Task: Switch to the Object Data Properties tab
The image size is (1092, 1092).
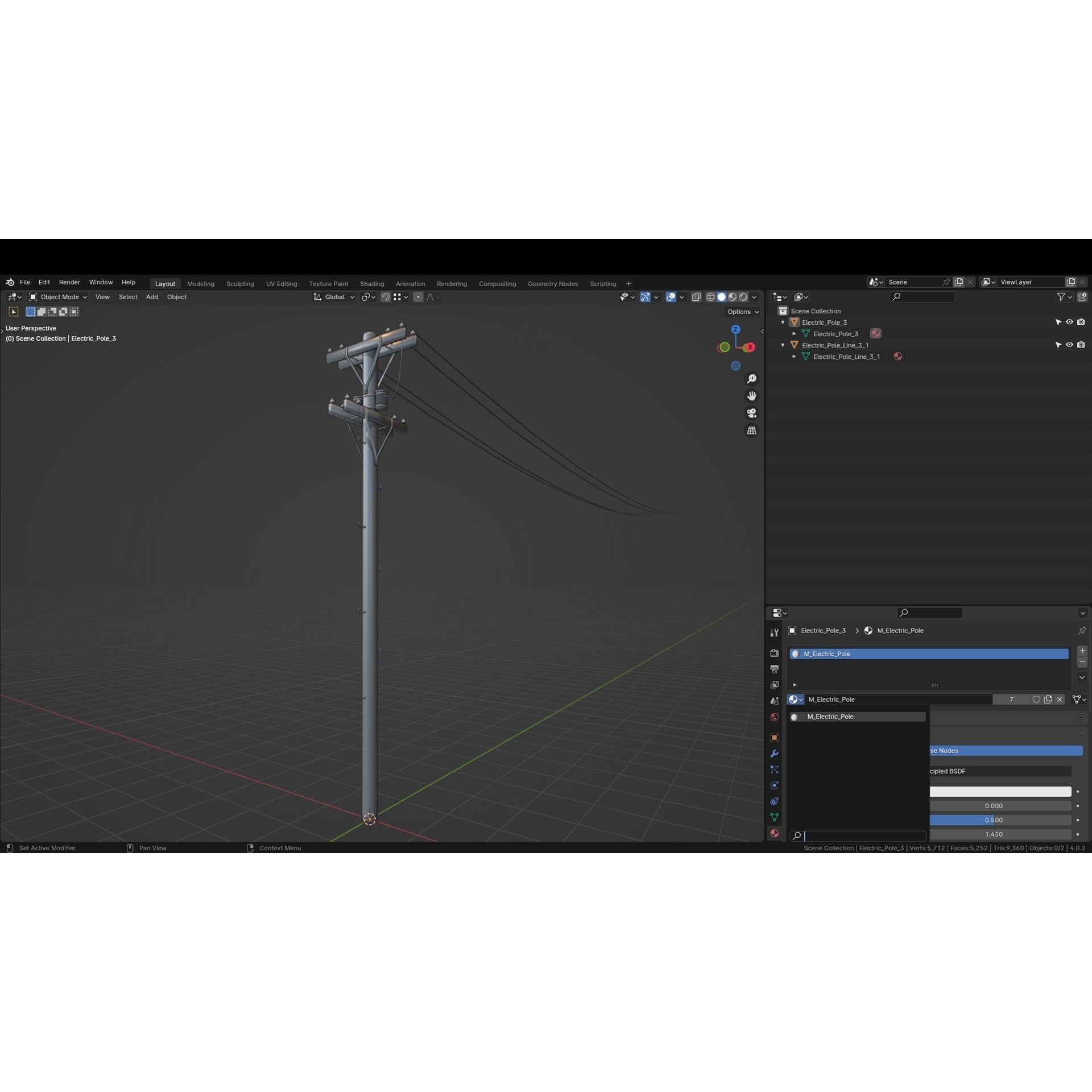Action: [x=775, y=817]
